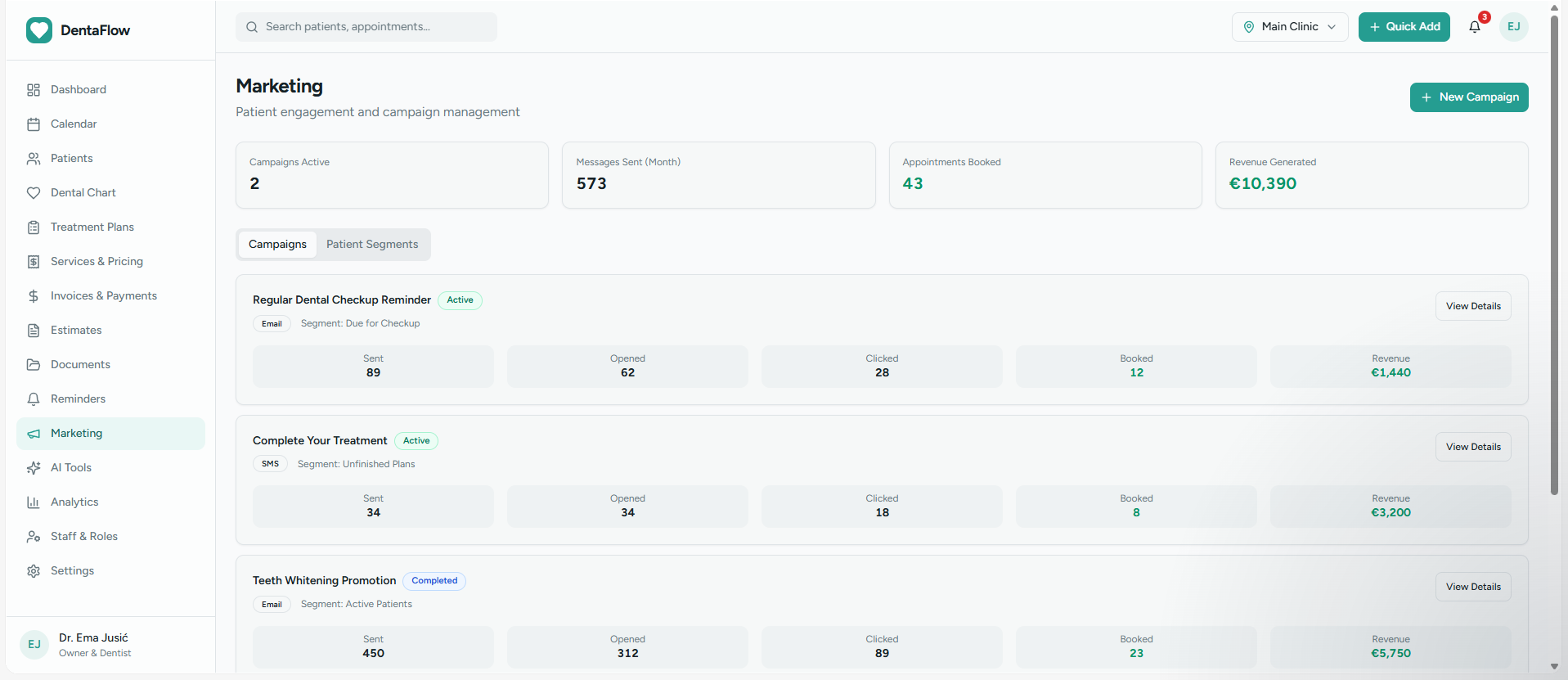Expand the Main Clinic dropdown chevron
This screenshot has width=1568, height=680.
[1332, 27]
